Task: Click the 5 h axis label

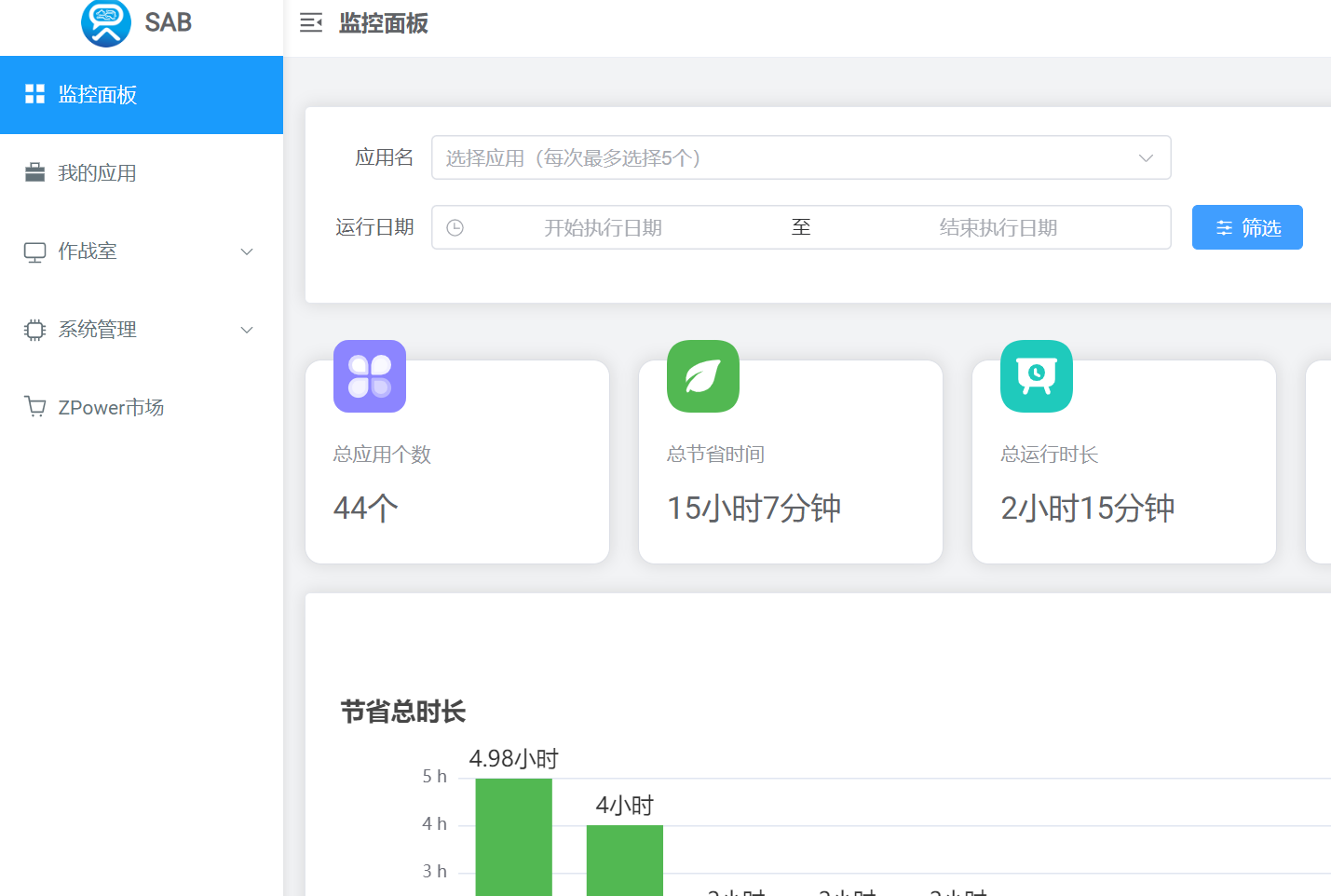Action: [435, 776]
